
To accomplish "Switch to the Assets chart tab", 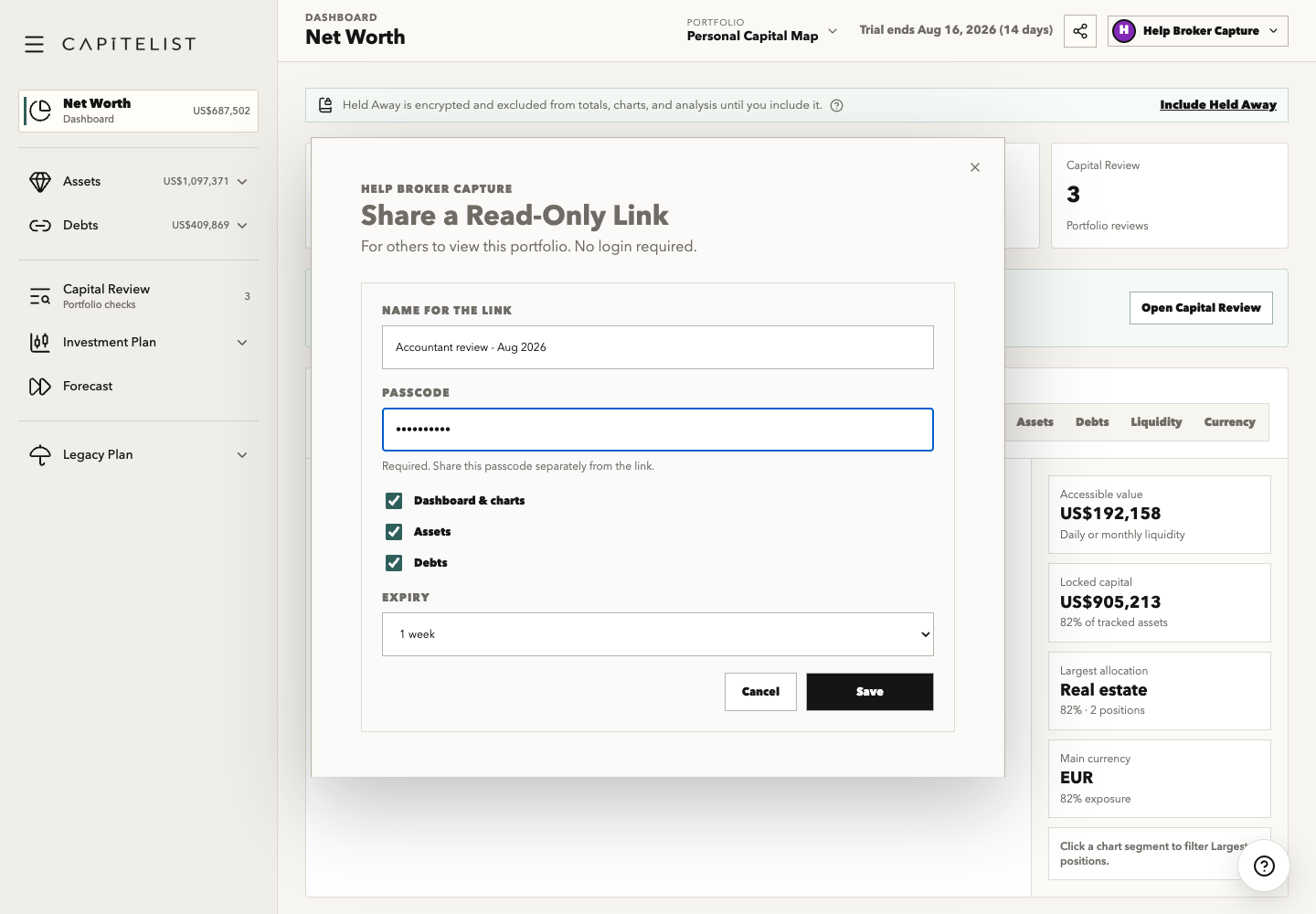I will pos(1035,422).
